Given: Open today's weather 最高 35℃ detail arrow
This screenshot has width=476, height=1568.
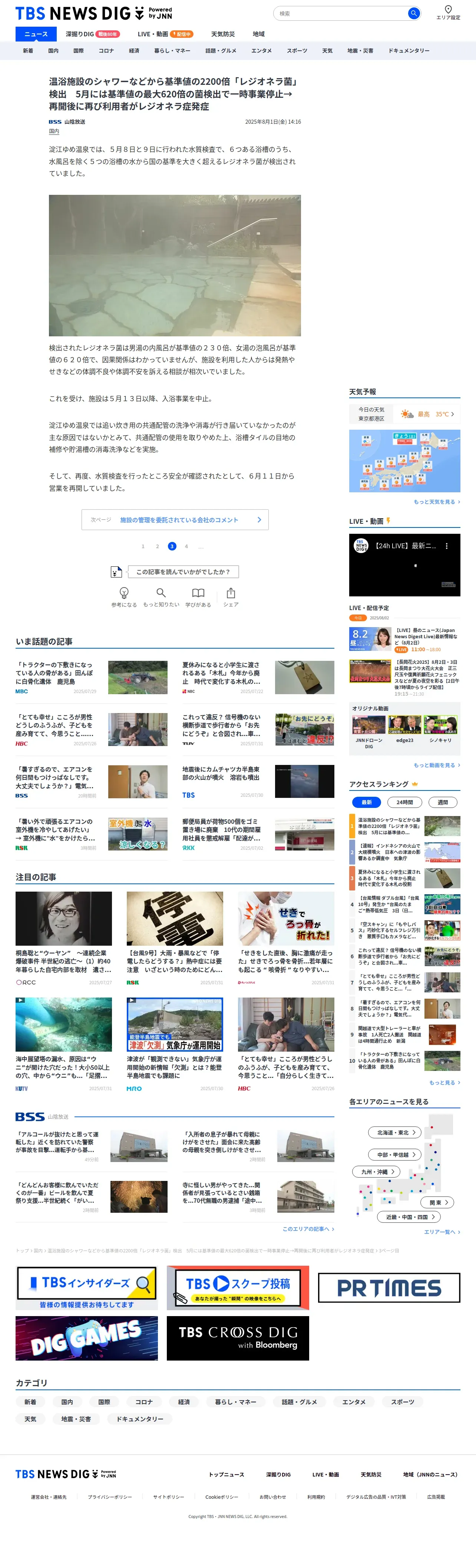Looking at the screenshot, I should point(452,414).
